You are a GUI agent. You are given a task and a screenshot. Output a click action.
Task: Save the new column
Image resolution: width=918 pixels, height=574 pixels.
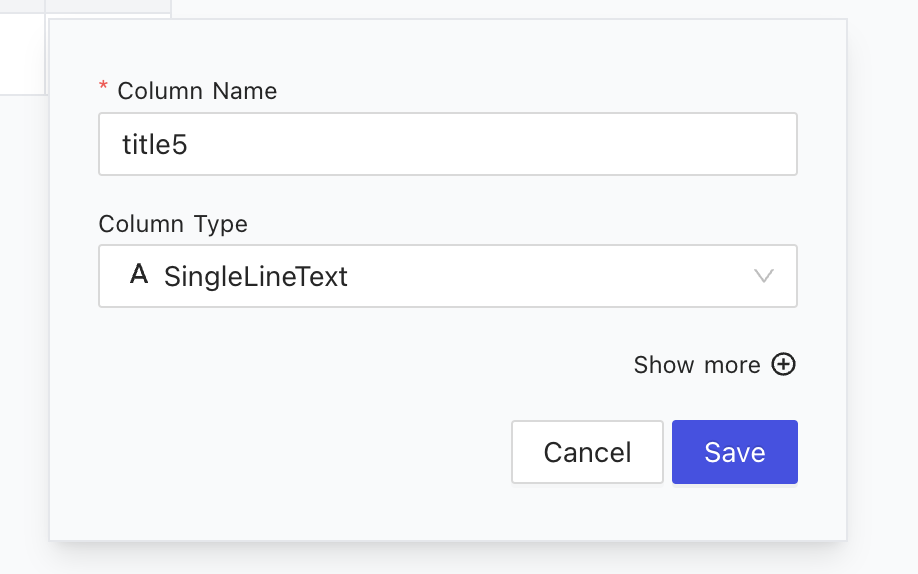735,452
